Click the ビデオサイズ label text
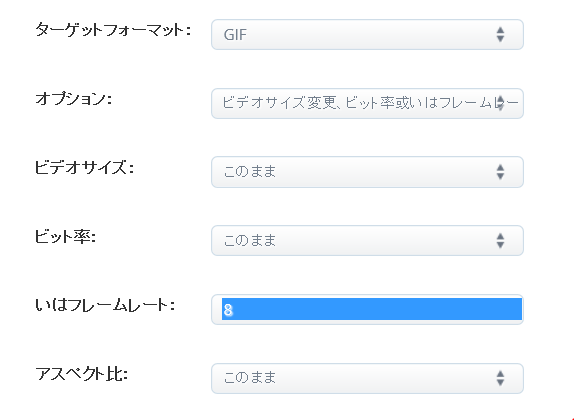The width and height of the screenshot is (574, 420). (84, 168)
